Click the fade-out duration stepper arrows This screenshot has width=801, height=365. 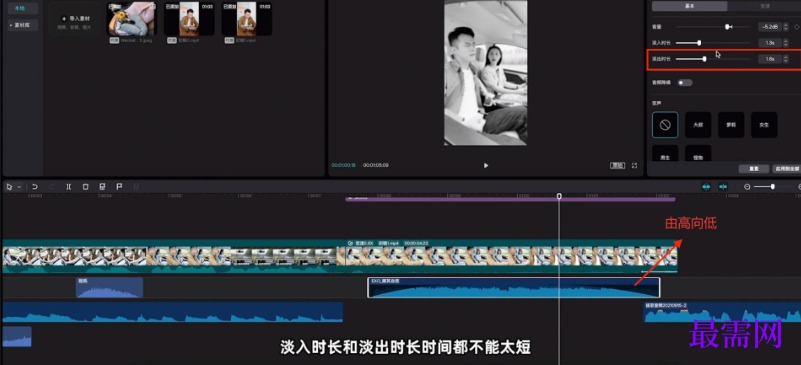pos(785,59)
